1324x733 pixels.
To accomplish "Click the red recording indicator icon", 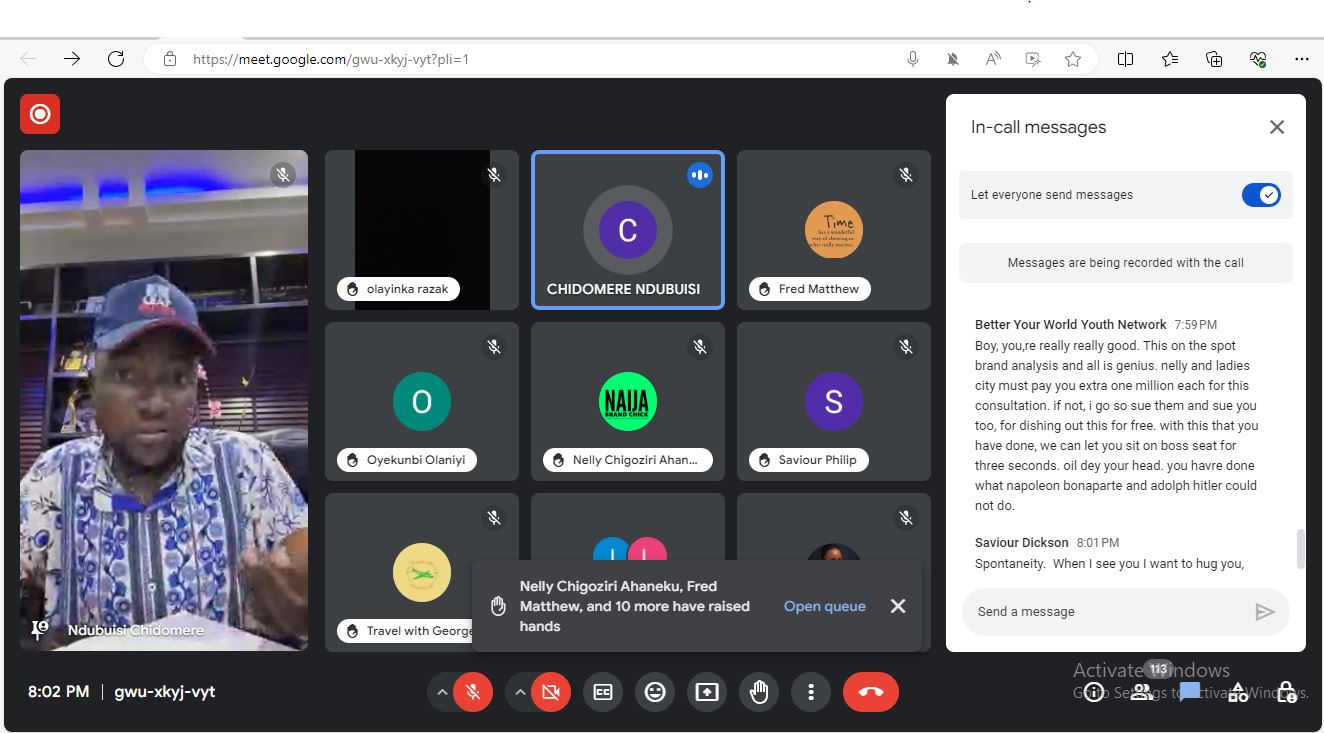I will [x=40, y=114].
